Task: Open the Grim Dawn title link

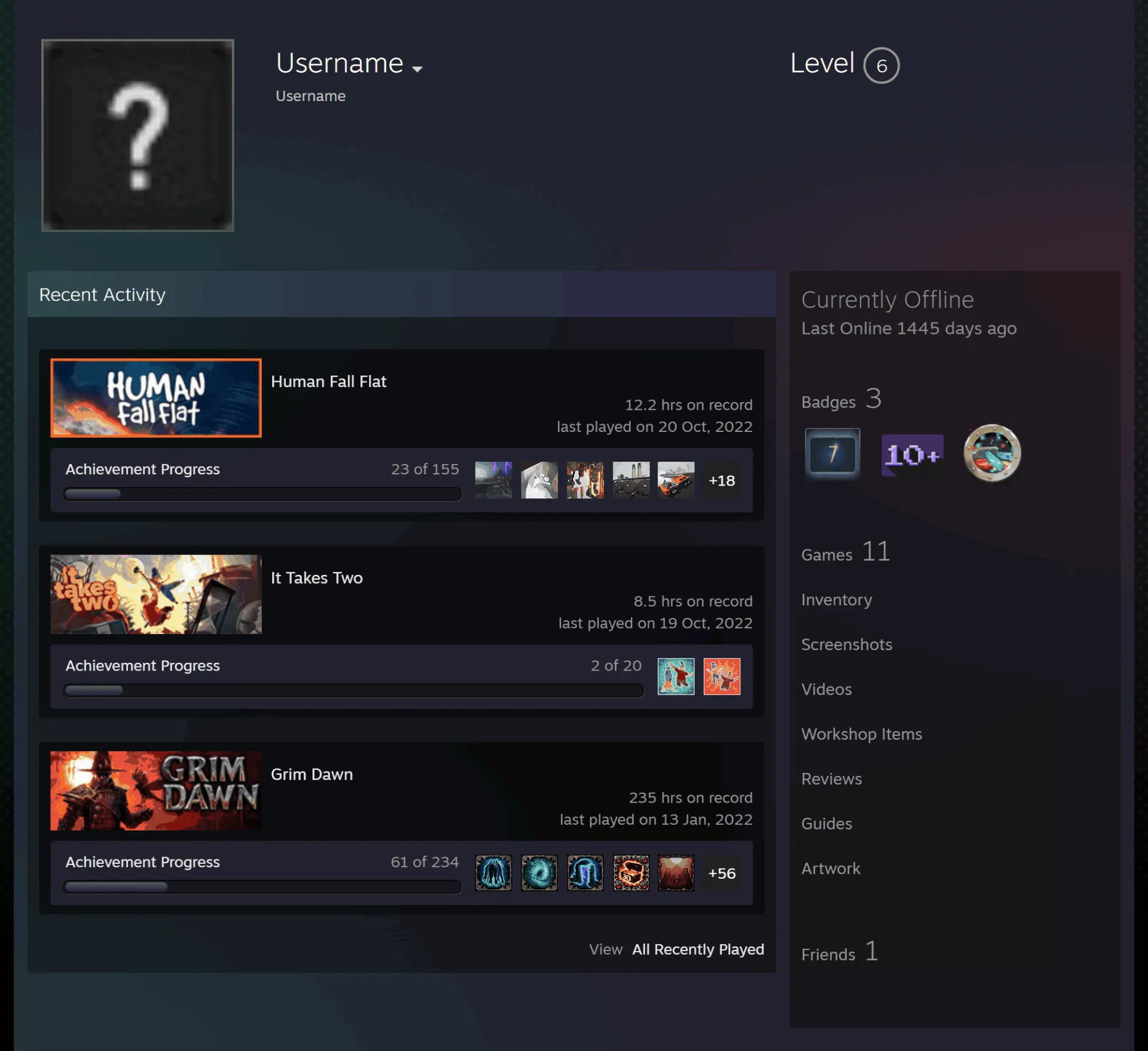Action: [312, 774]
